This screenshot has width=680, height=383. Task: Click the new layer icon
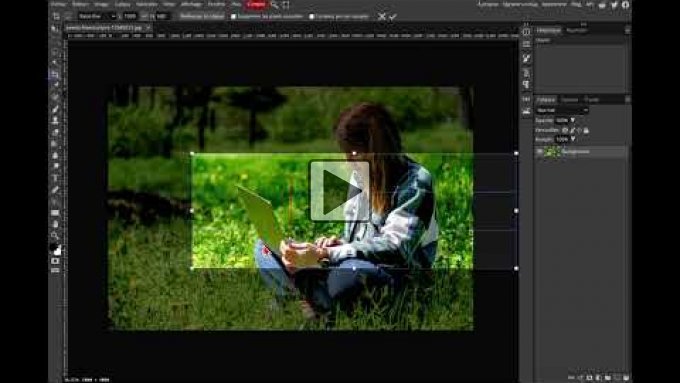(617, 378)
